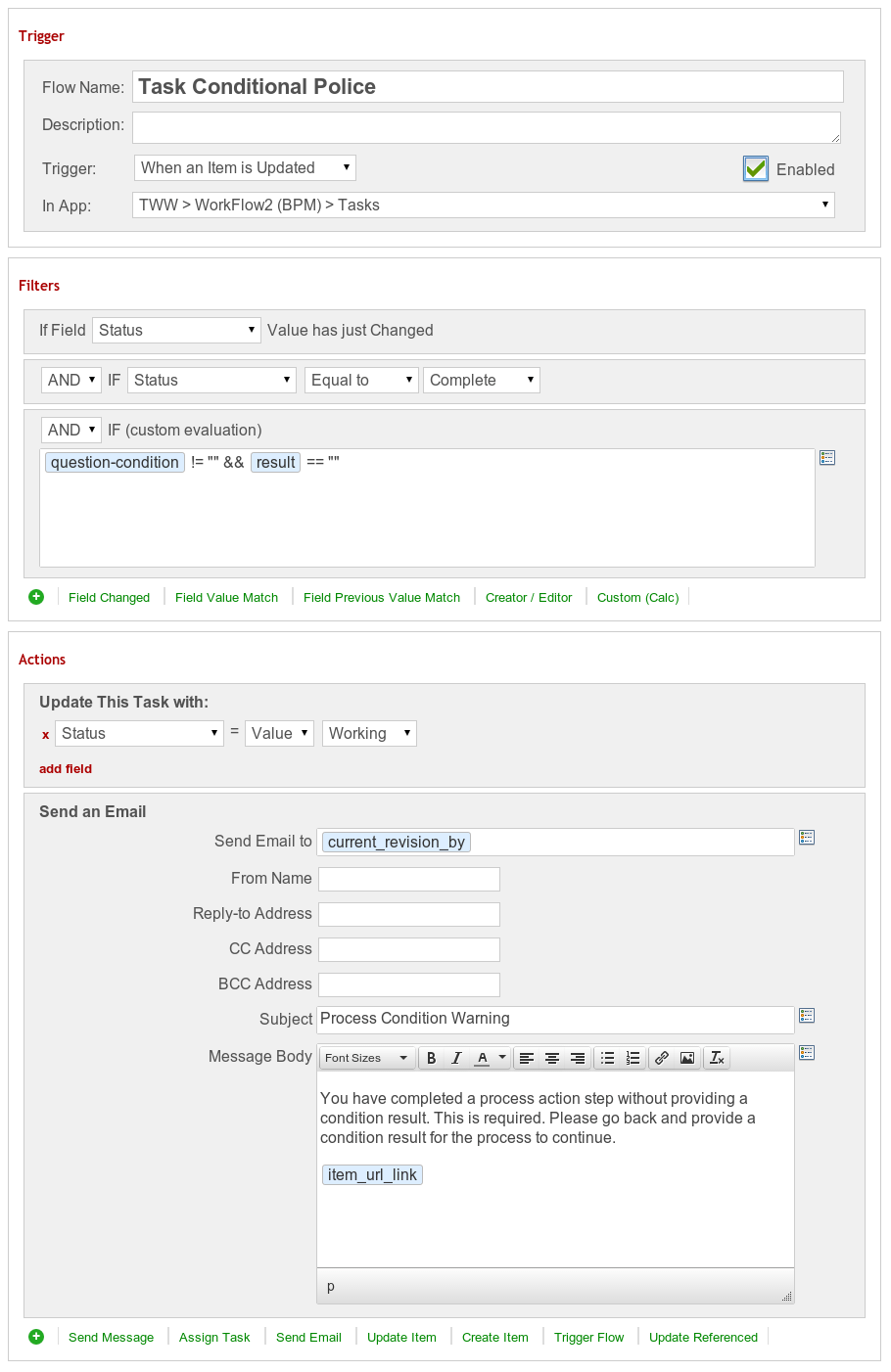The height and width of the screenshot is (1372, 891).
Task: Open the field picker beside Send Email to
Action: (x=807, y=838)
